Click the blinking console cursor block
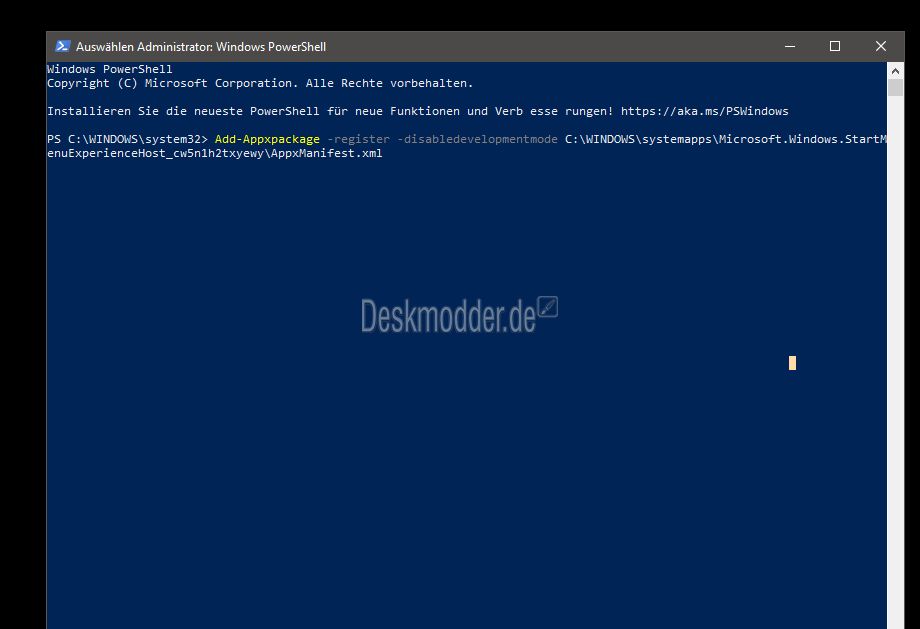Screen dimensions: 920x629 point(792,363)
